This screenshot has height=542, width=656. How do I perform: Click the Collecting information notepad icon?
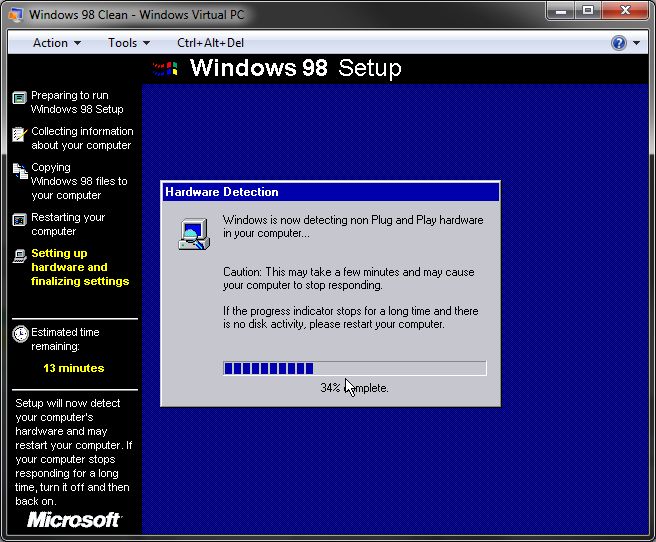tap(19, 134)
